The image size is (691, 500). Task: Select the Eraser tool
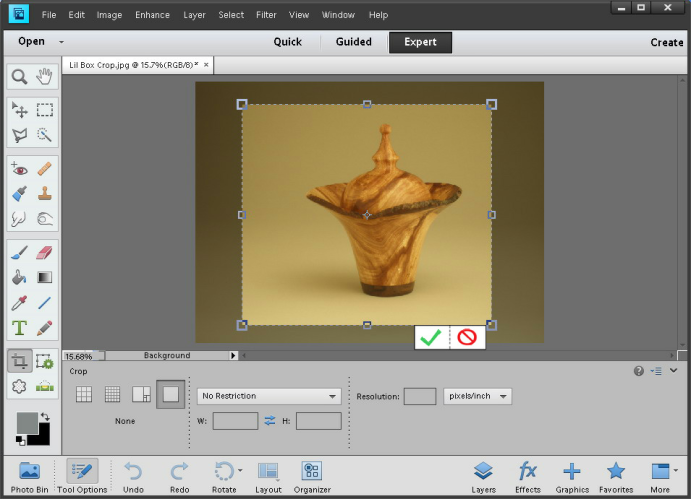pyautogui.click(x=45, y=252)
